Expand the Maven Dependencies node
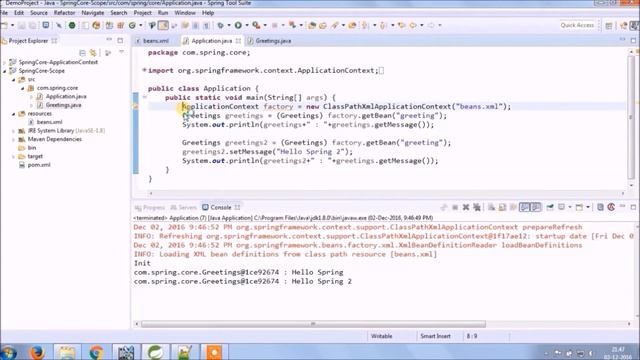The width and height of the screenshot is (640, 360). [x=13, y=139]
